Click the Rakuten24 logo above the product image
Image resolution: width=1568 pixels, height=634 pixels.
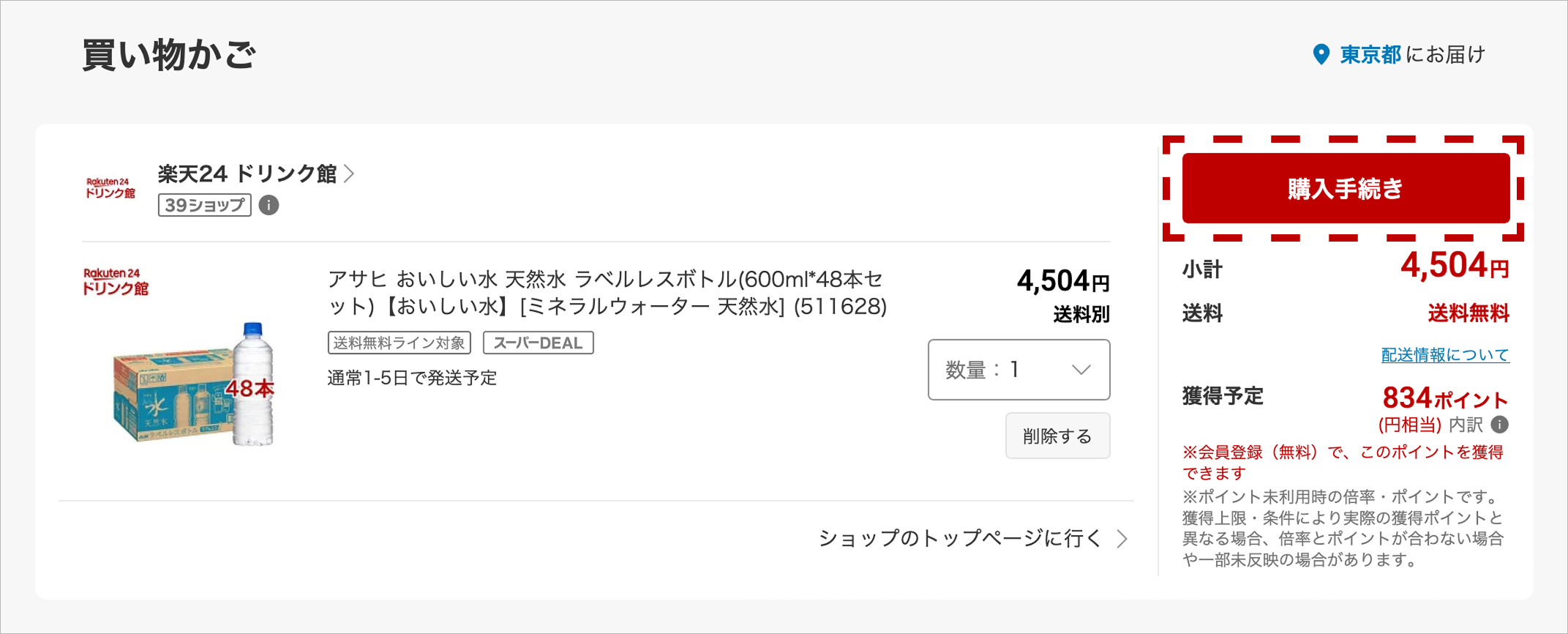116,281
